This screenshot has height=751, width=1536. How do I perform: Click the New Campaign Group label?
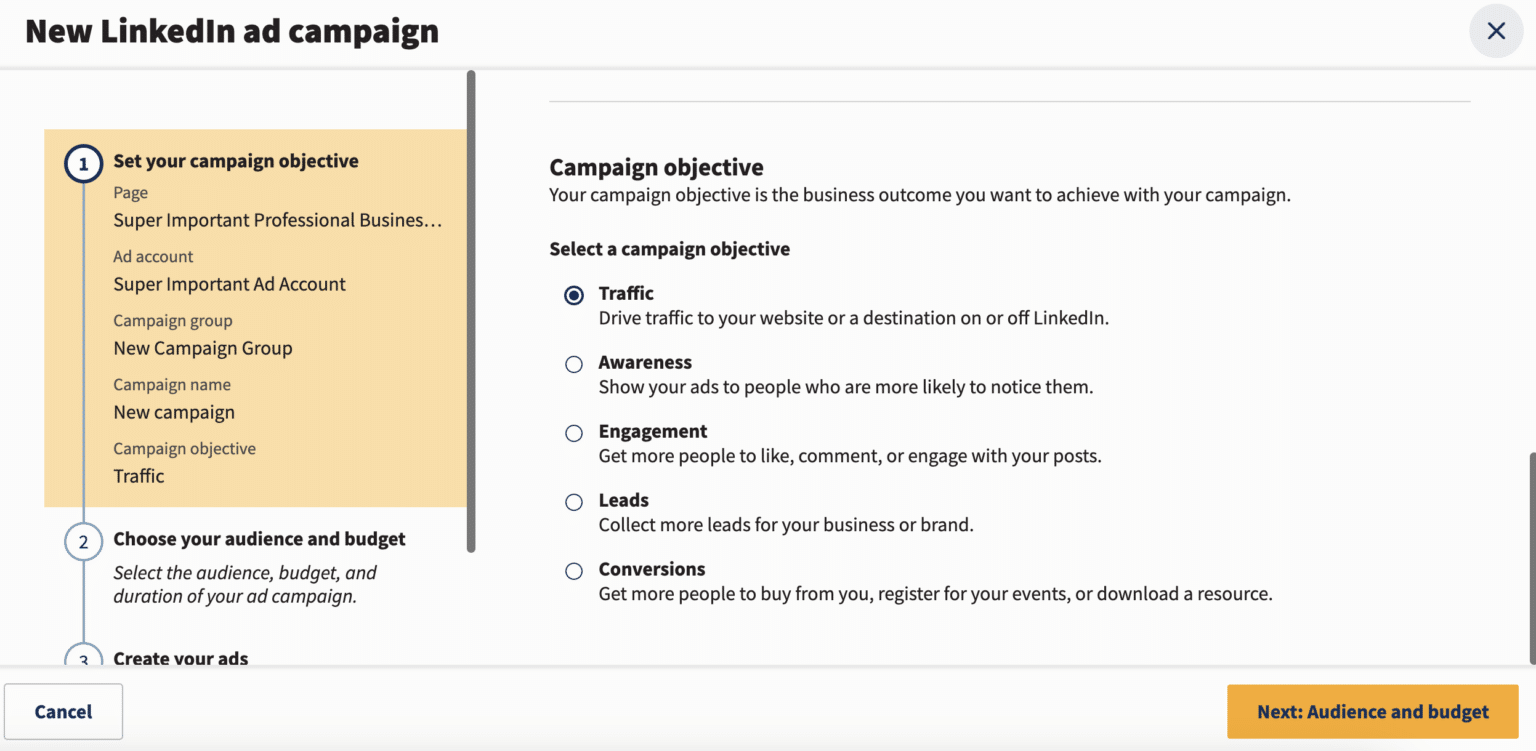click(x=203, y=347)
